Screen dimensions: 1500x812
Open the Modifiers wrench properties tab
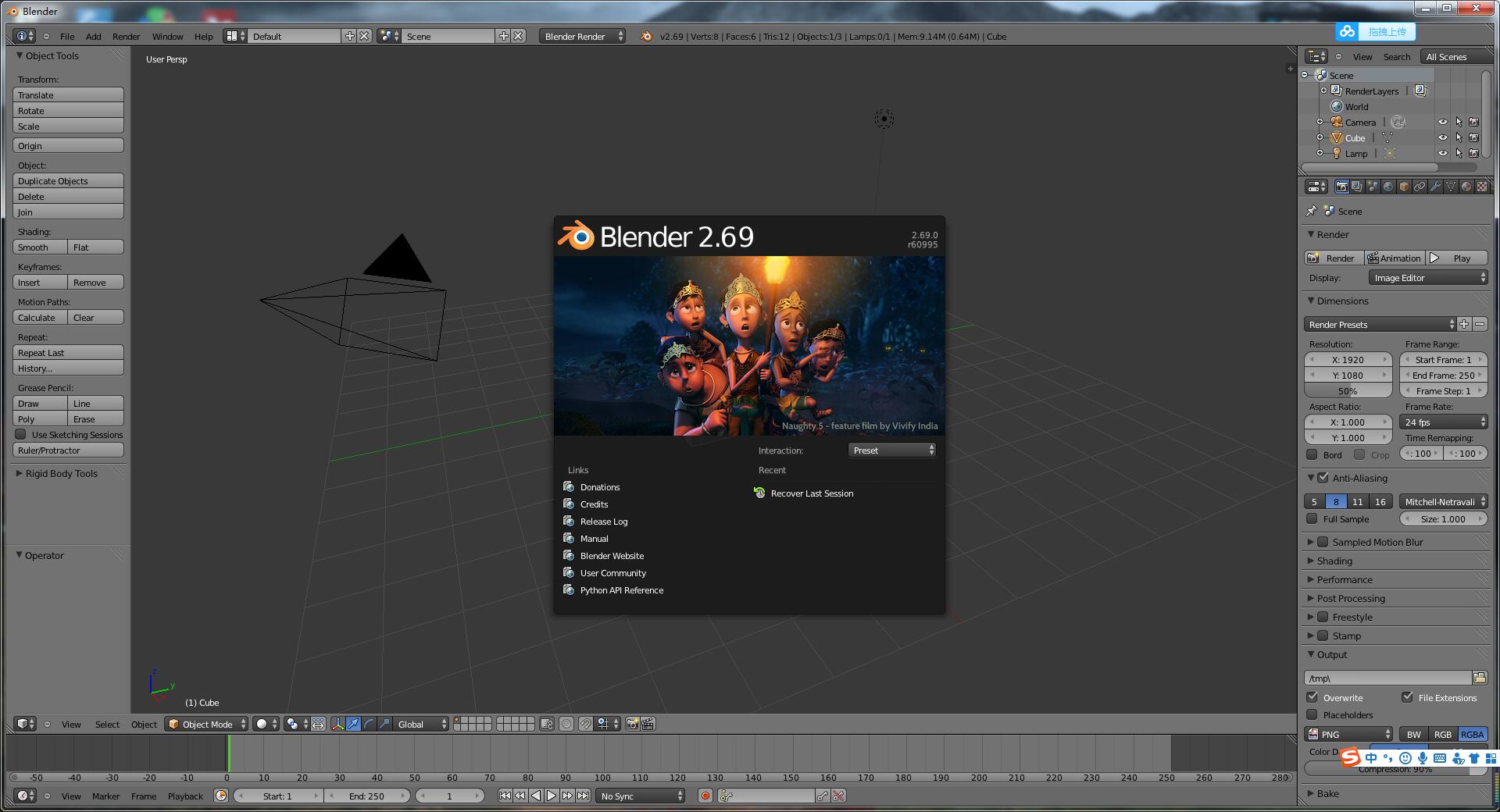tap(1435, 187)
